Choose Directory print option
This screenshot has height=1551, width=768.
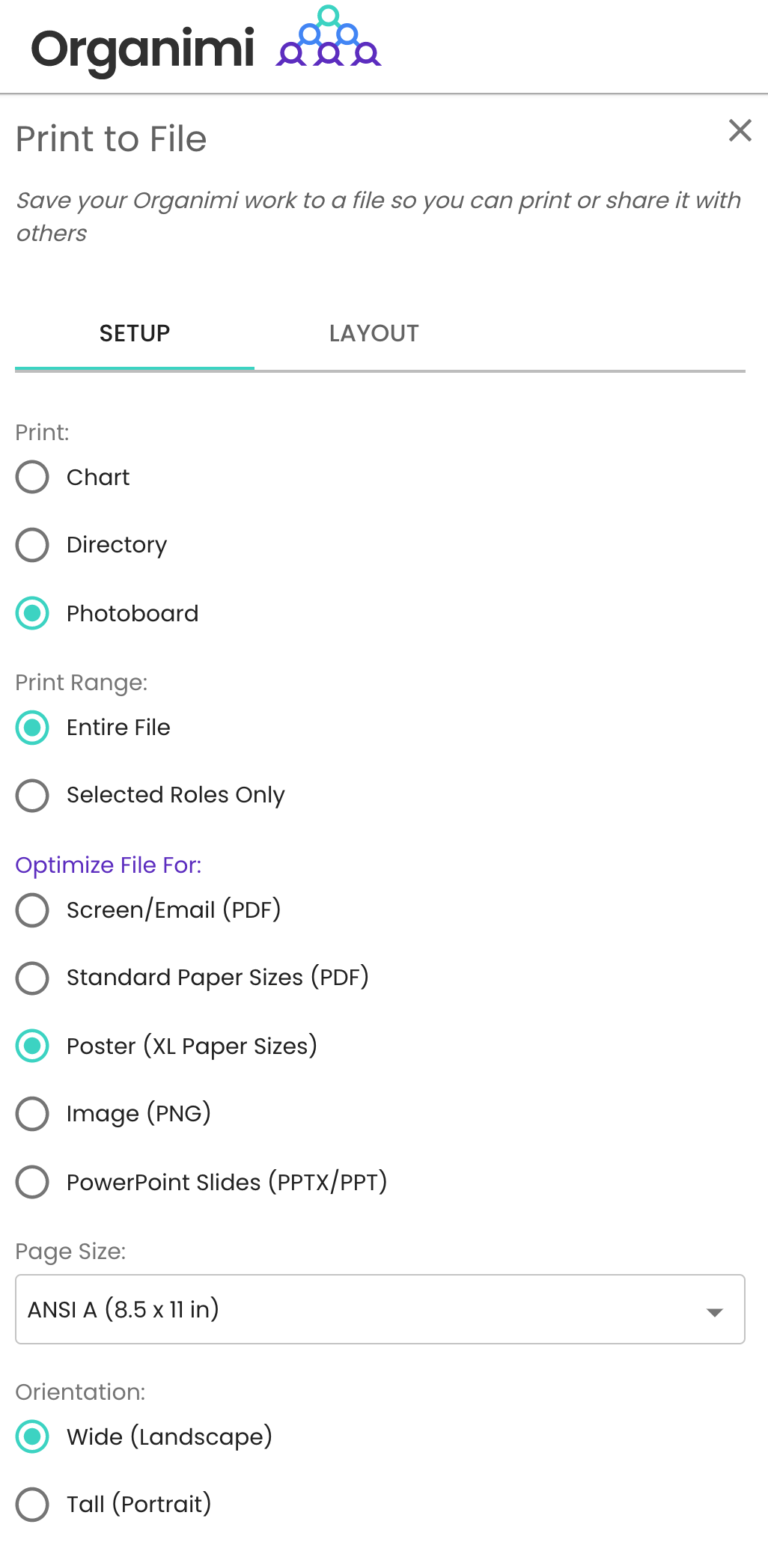pyautogui.click(x=32, y=545)
